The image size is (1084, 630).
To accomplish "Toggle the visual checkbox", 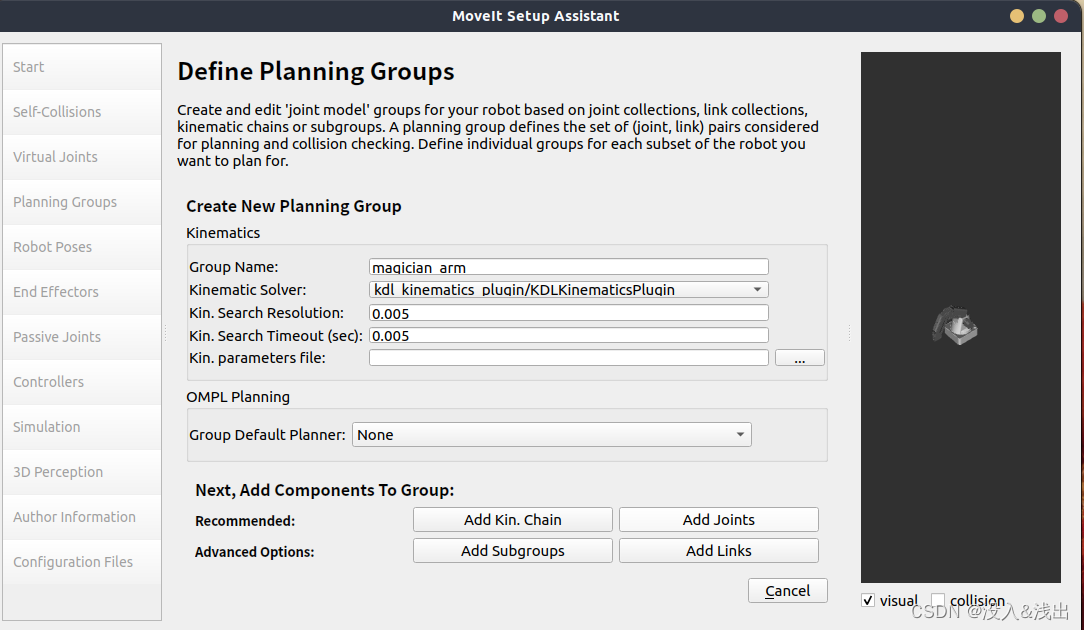I will coord(867,600).
